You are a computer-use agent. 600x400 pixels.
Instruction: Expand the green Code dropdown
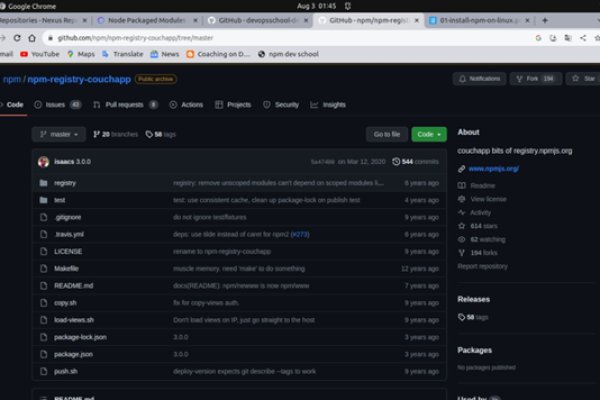429,134
